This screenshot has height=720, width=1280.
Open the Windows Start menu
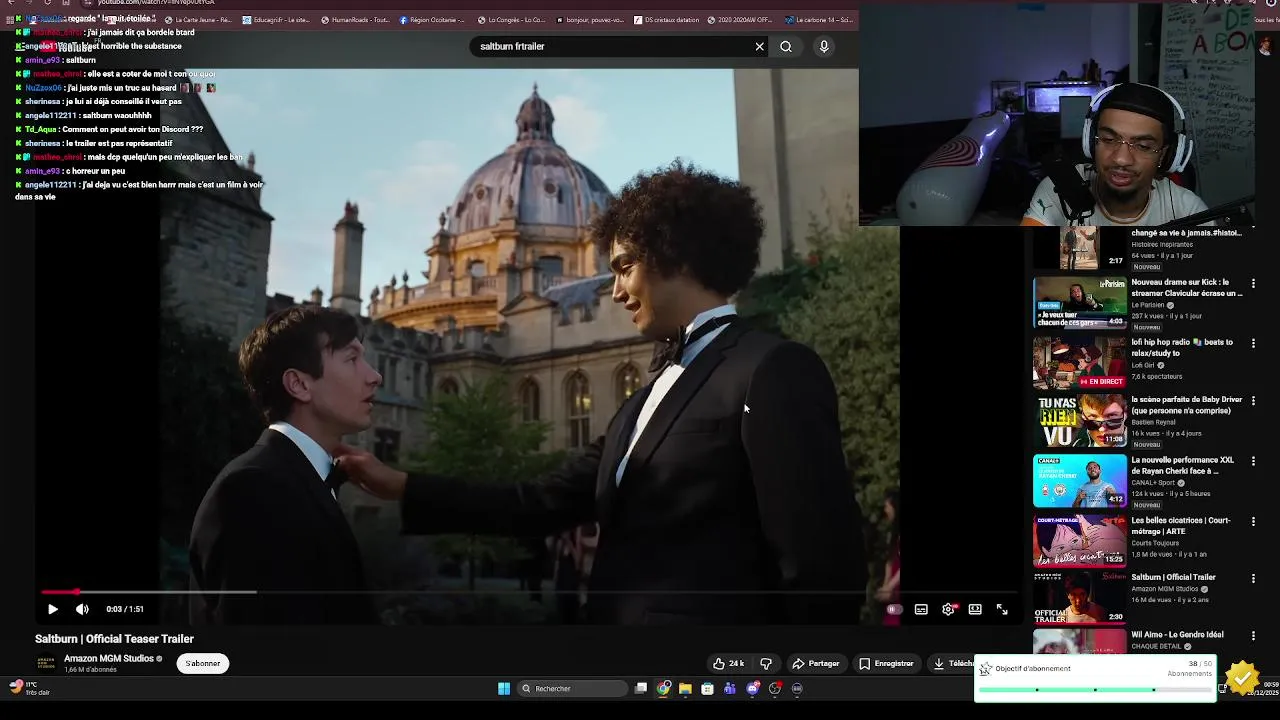pos(504,688)
